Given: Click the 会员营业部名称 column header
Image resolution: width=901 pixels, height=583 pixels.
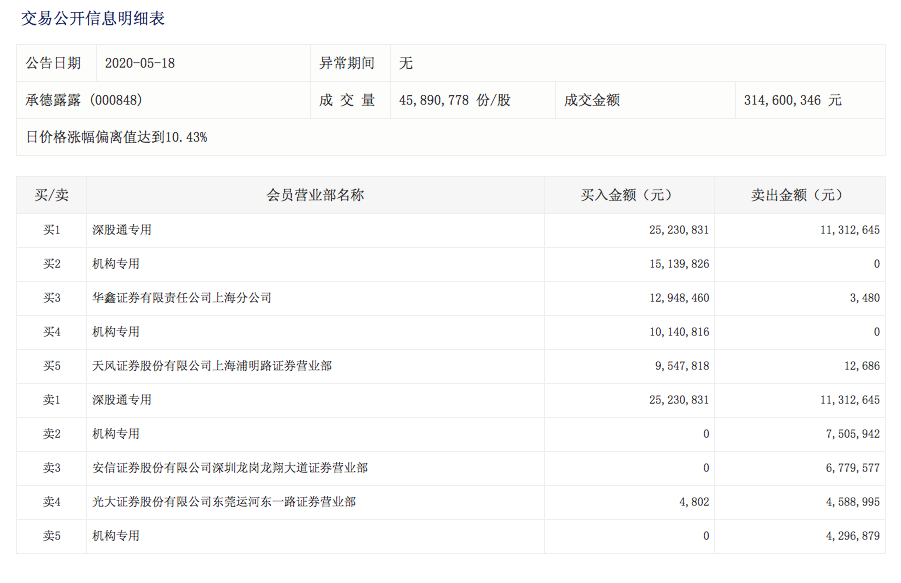Looking at the screenshot, I should pyautogui.click(x=315, y=195).
